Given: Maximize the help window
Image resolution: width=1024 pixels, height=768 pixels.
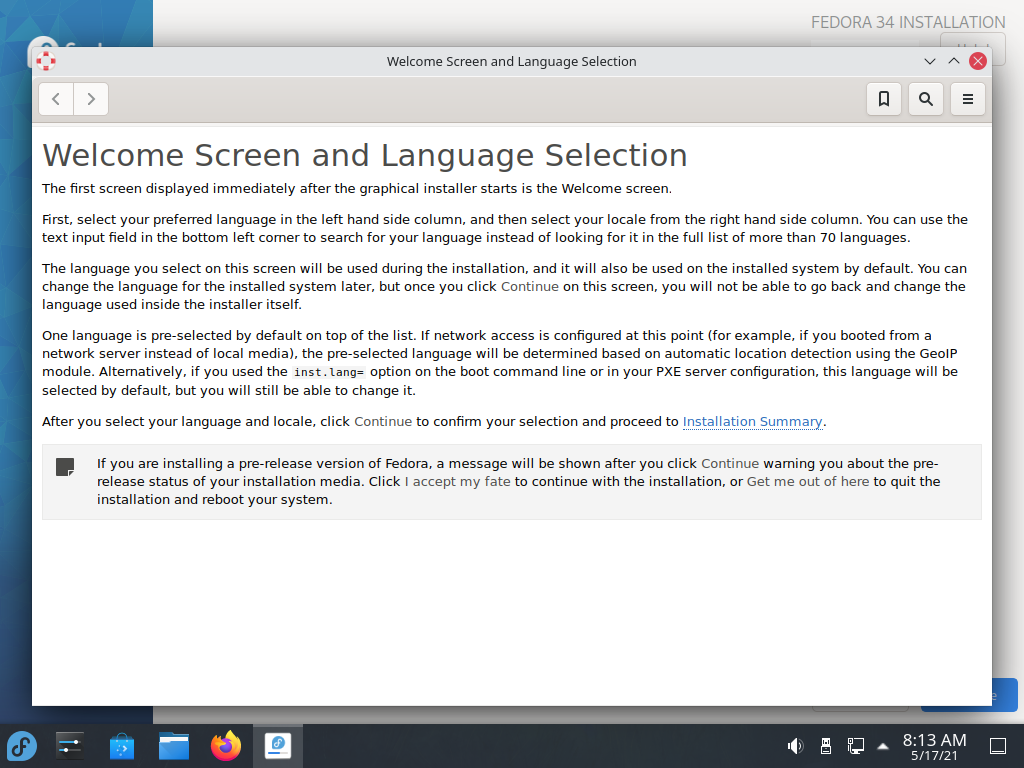Looking at the screenshot, I should click(x=953, y=61).
